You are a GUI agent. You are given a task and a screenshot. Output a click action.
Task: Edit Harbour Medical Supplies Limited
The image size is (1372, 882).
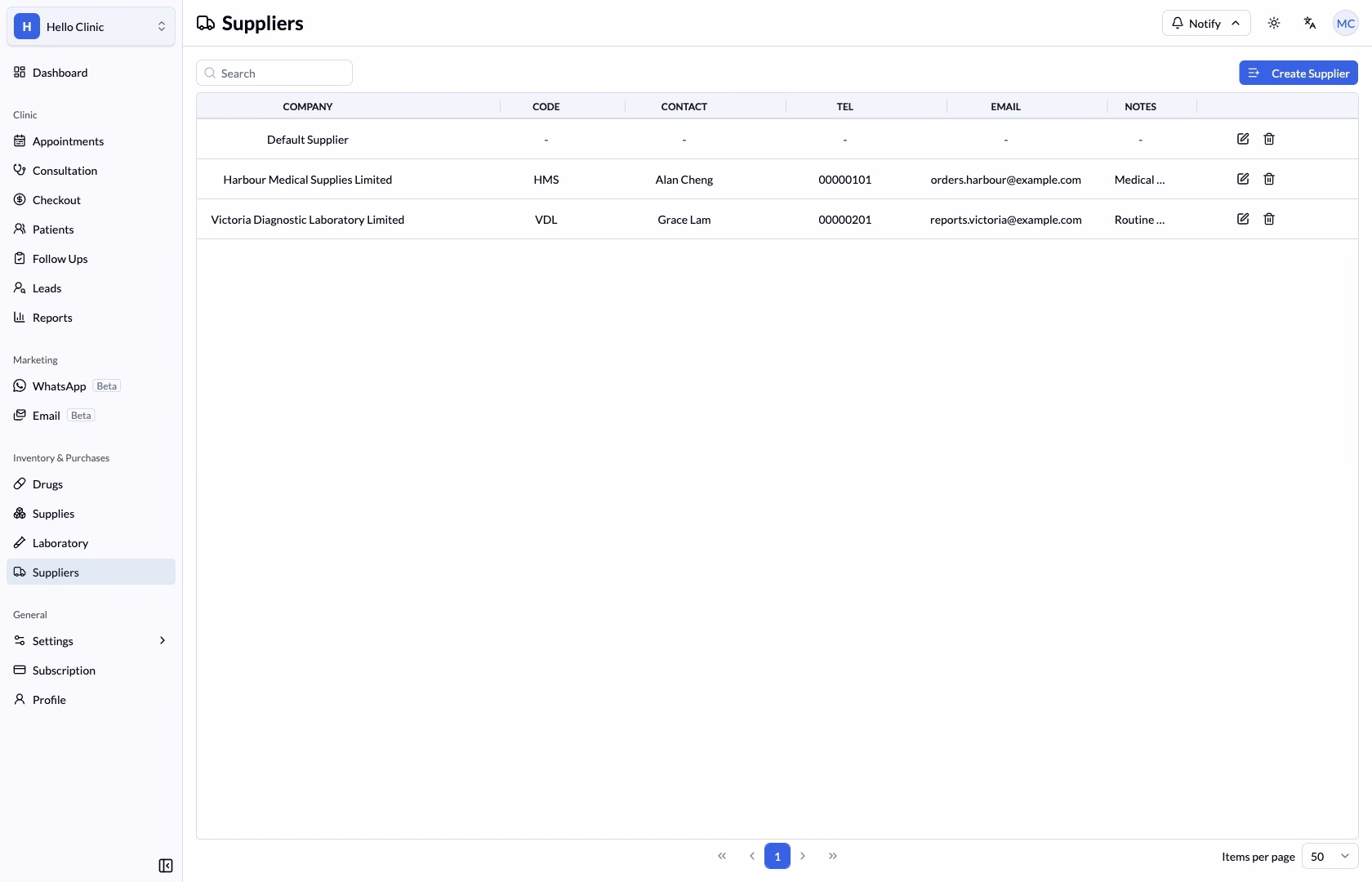point(1243,179)
